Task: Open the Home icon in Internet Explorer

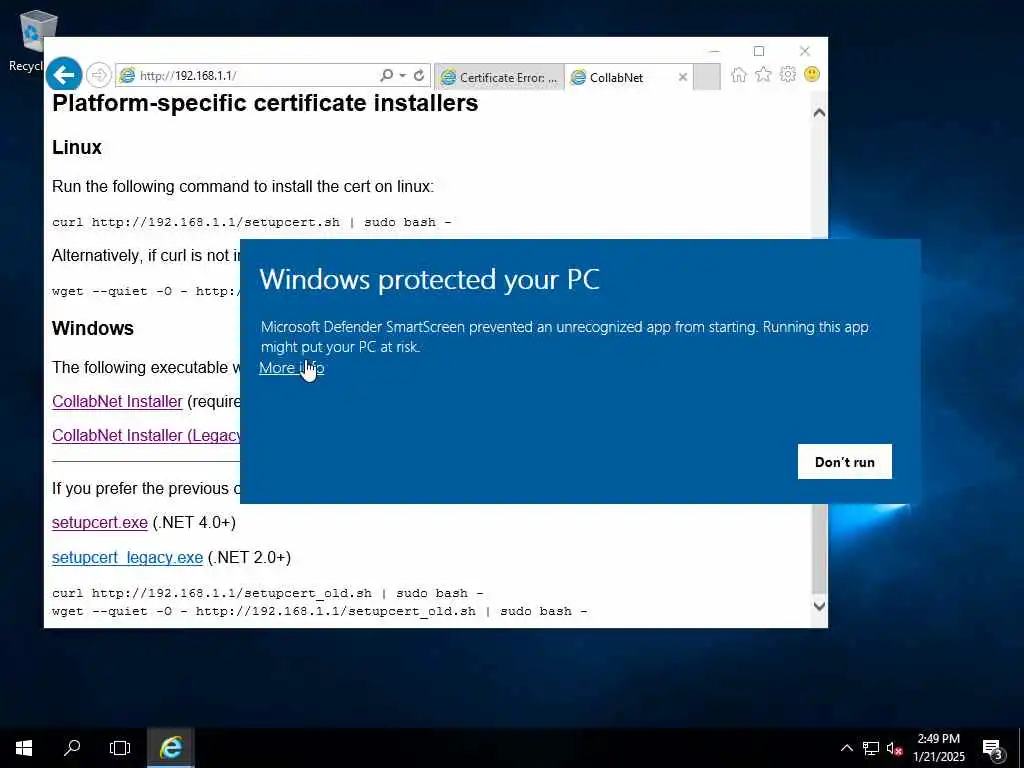Action: pyautogui.click(x=739, y=74)
